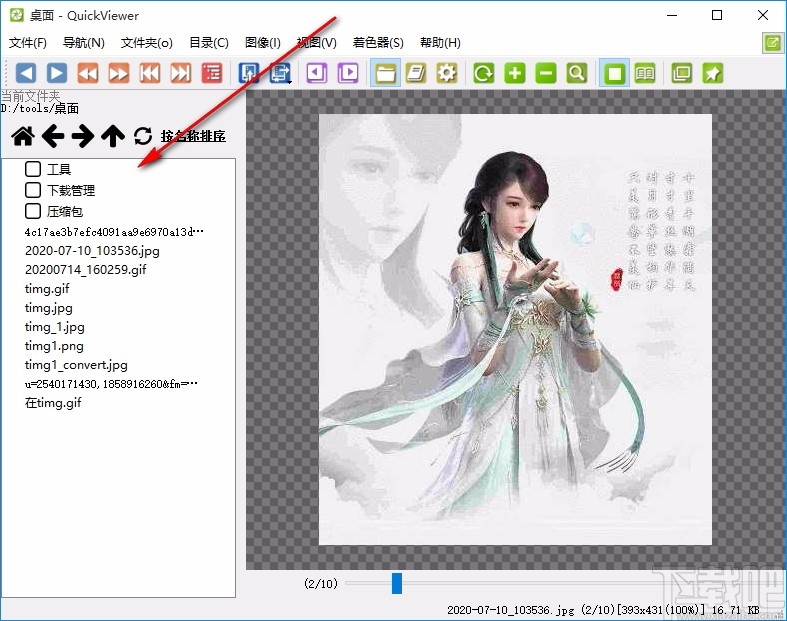This screenshot has width=787, height=621.
Task: Click the purple previous-page icon
Action: tap(317, 73)
